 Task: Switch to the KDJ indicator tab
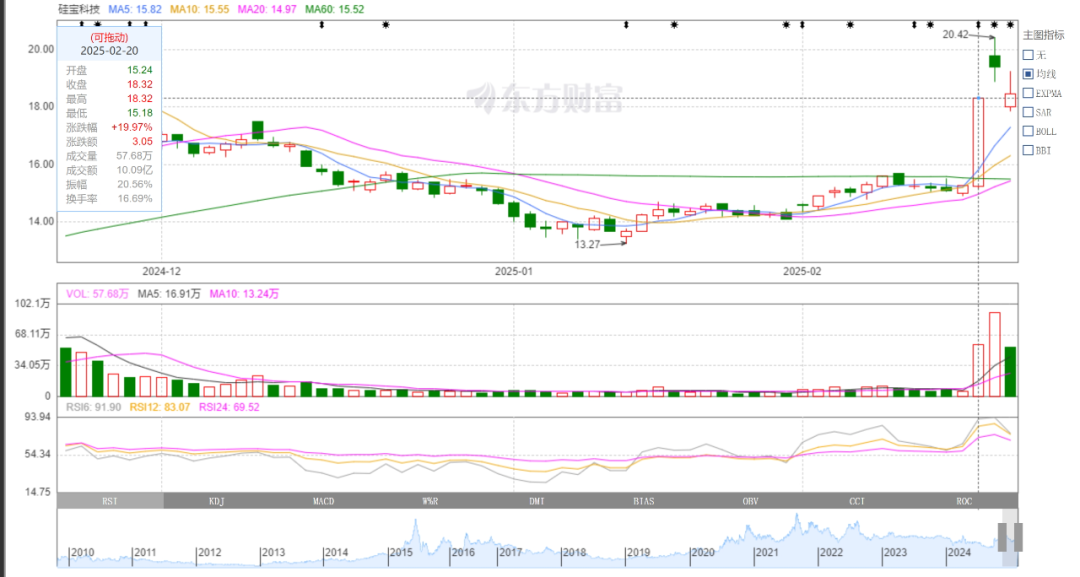217,501
